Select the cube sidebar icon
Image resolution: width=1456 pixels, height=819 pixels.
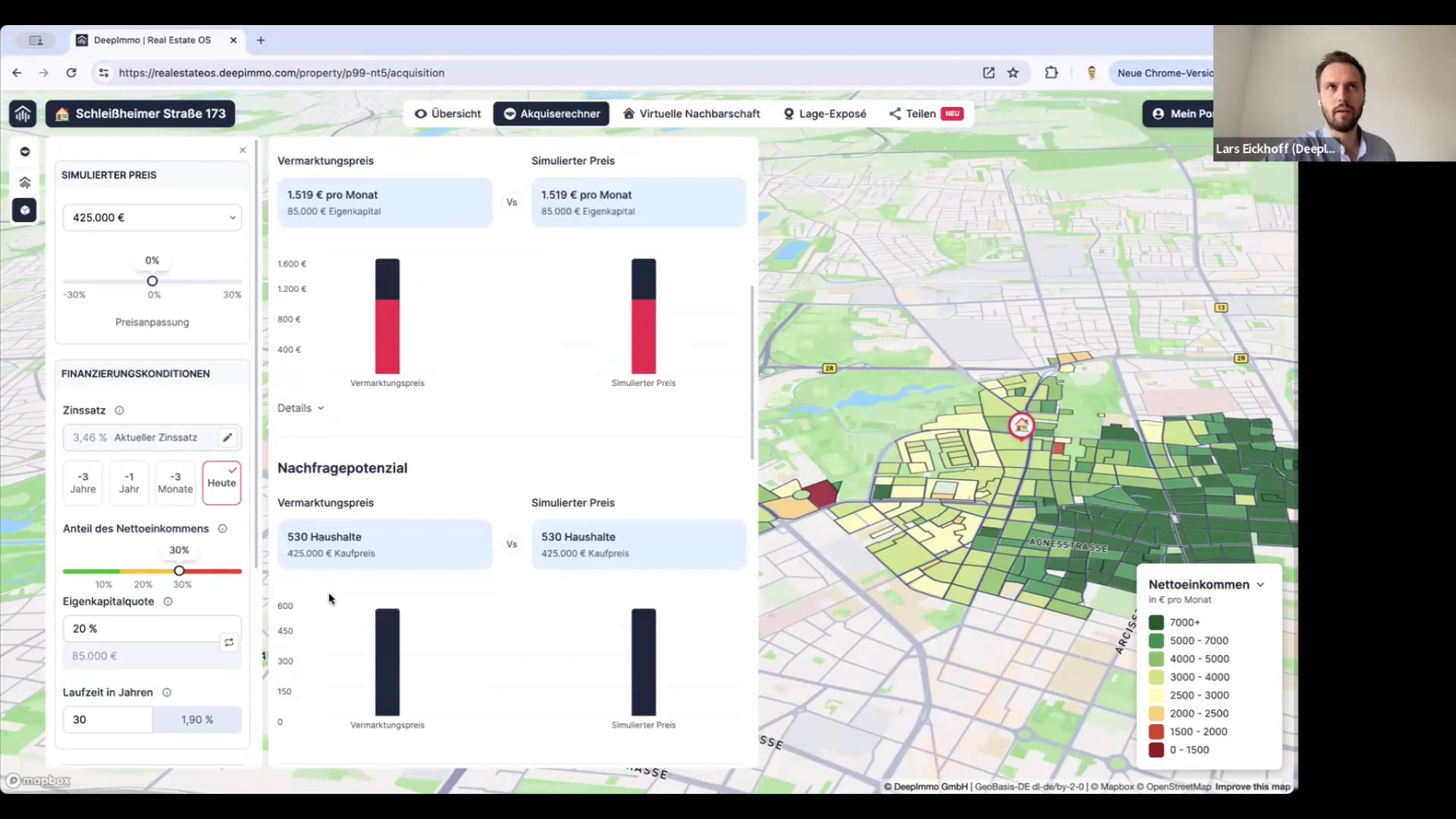(24, 210)
